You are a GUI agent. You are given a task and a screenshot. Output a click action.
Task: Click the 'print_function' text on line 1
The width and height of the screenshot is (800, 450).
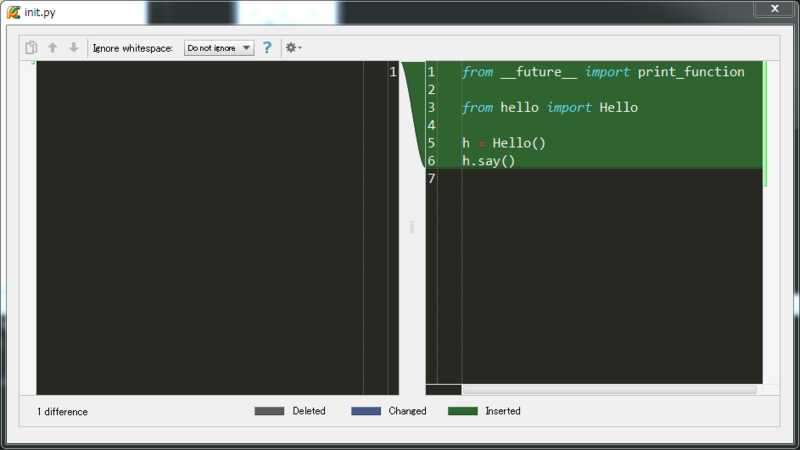coord(691,72)
